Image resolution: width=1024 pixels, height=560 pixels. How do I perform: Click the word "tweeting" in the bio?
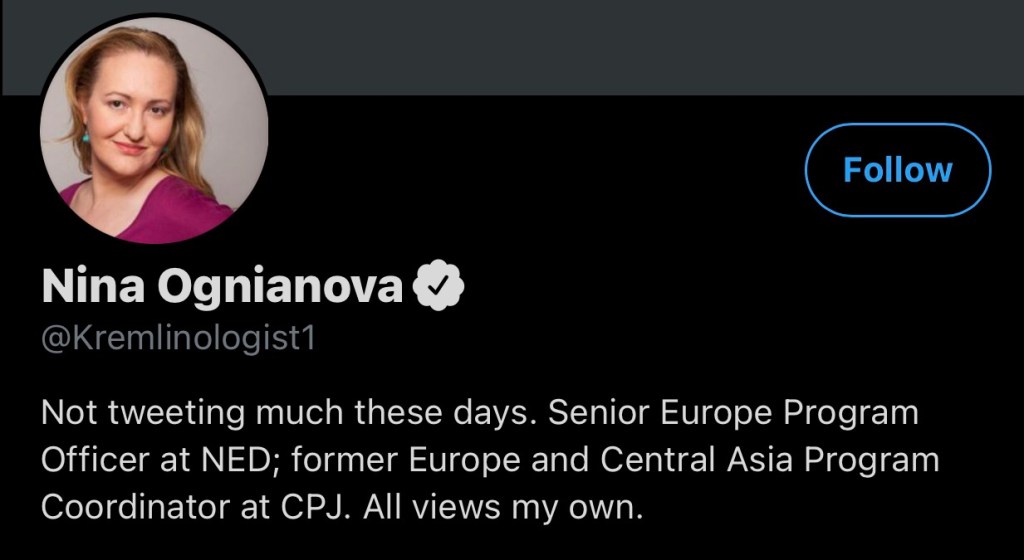158,413
